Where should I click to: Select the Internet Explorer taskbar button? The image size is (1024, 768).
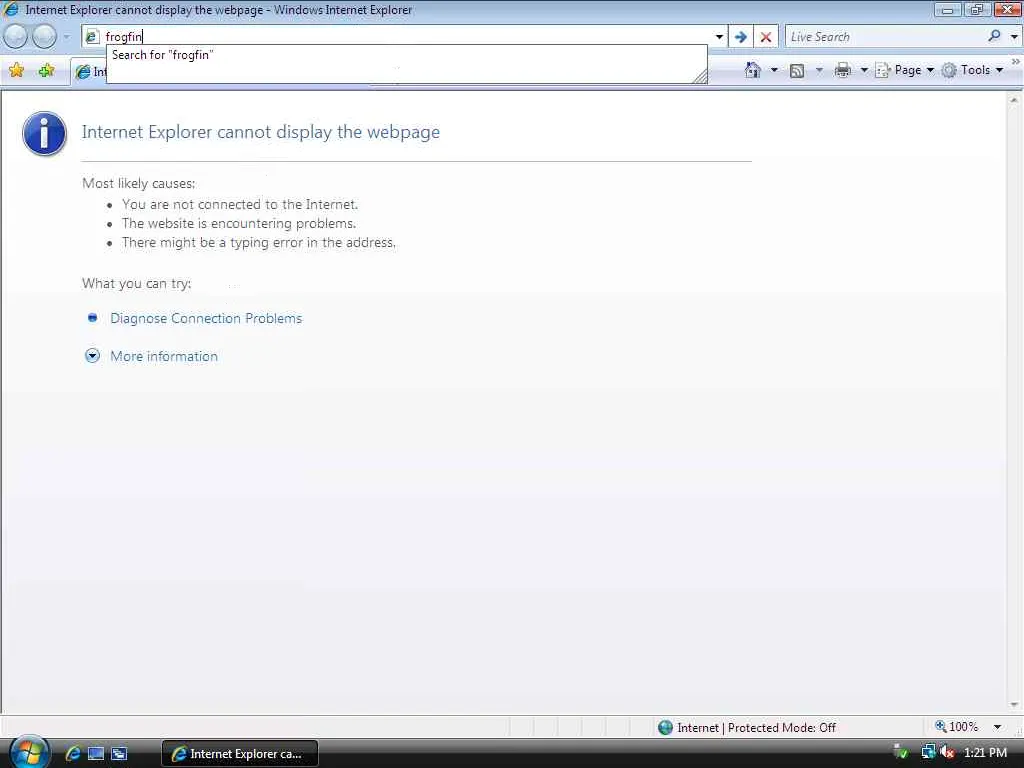click(240, 754)
